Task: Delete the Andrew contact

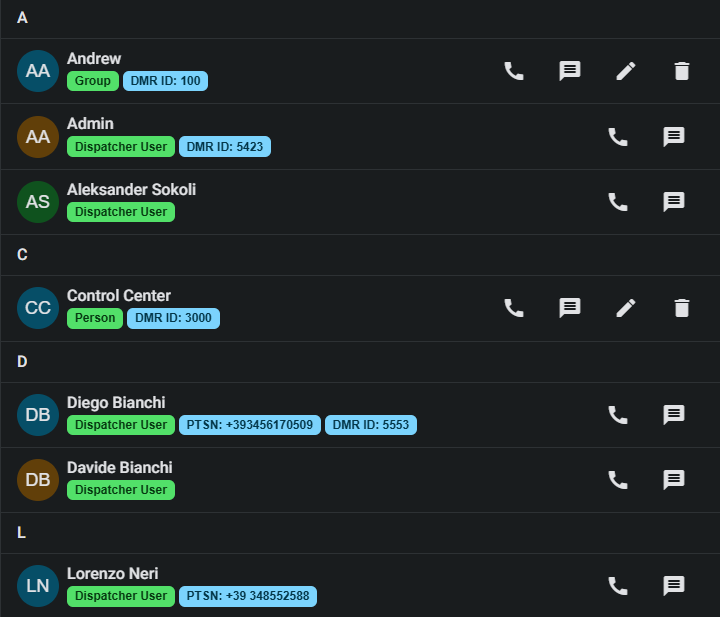Action: 682,71
